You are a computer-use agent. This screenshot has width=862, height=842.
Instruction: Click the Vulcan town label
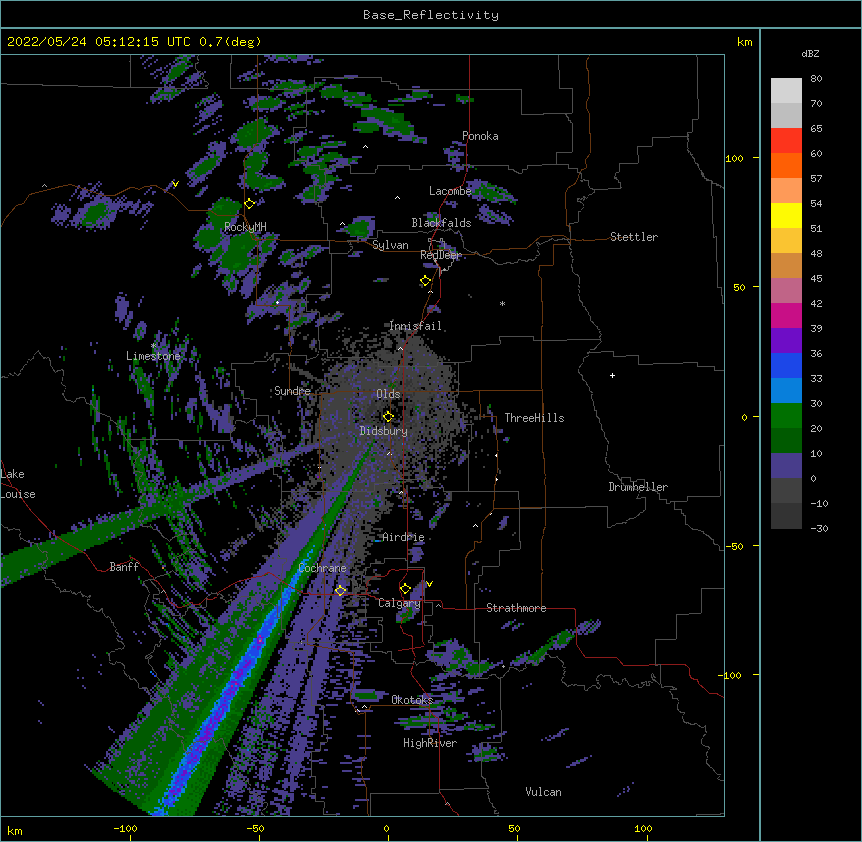[543, 792]
